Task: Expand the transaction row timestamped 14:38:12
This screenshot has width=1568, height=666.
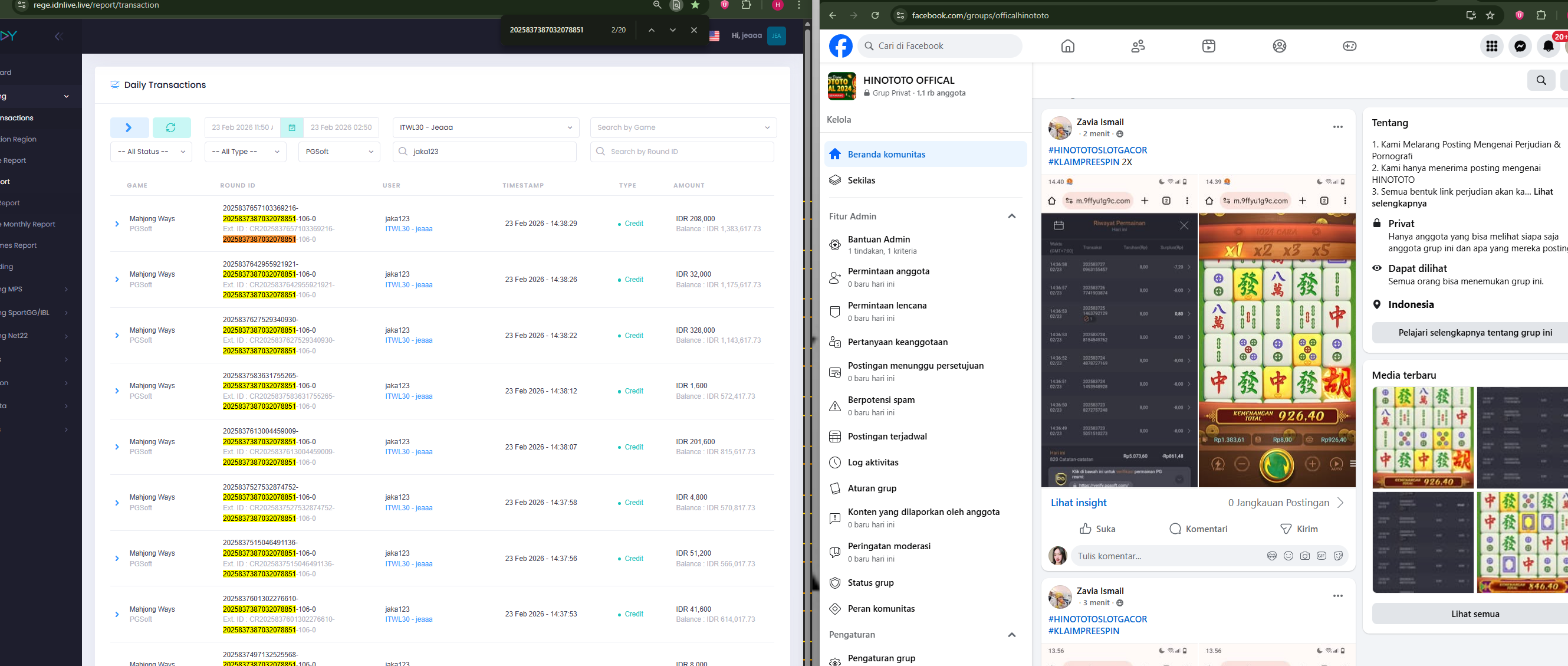Action: 117,391
